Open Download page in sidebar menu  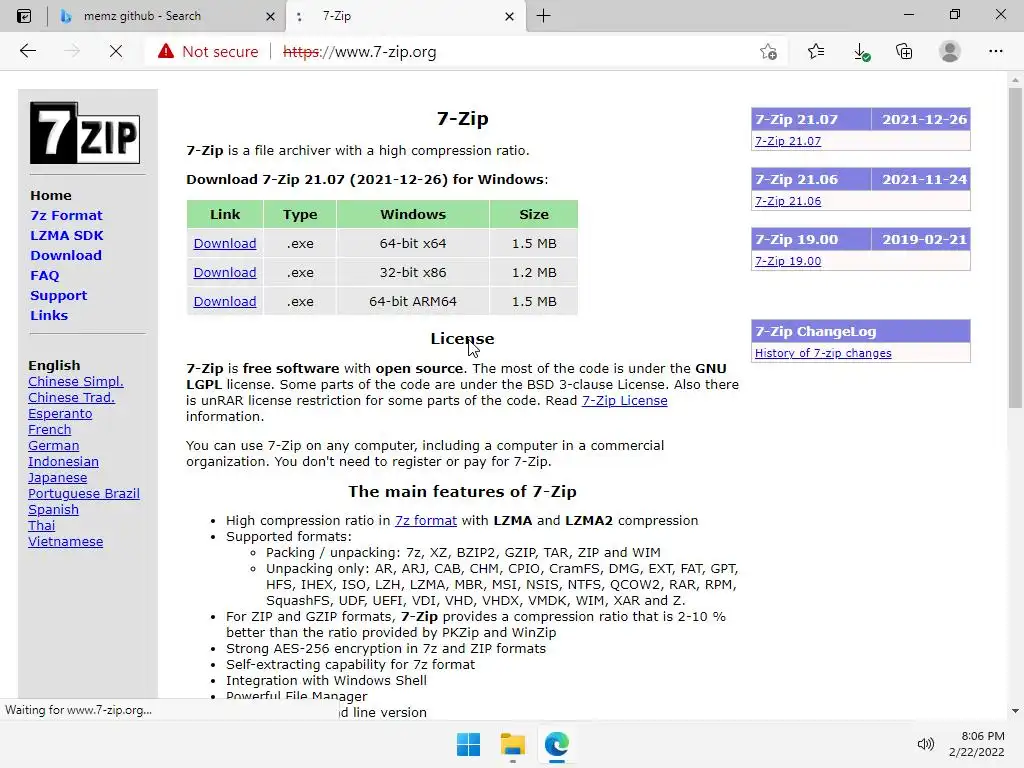point(66,255)
